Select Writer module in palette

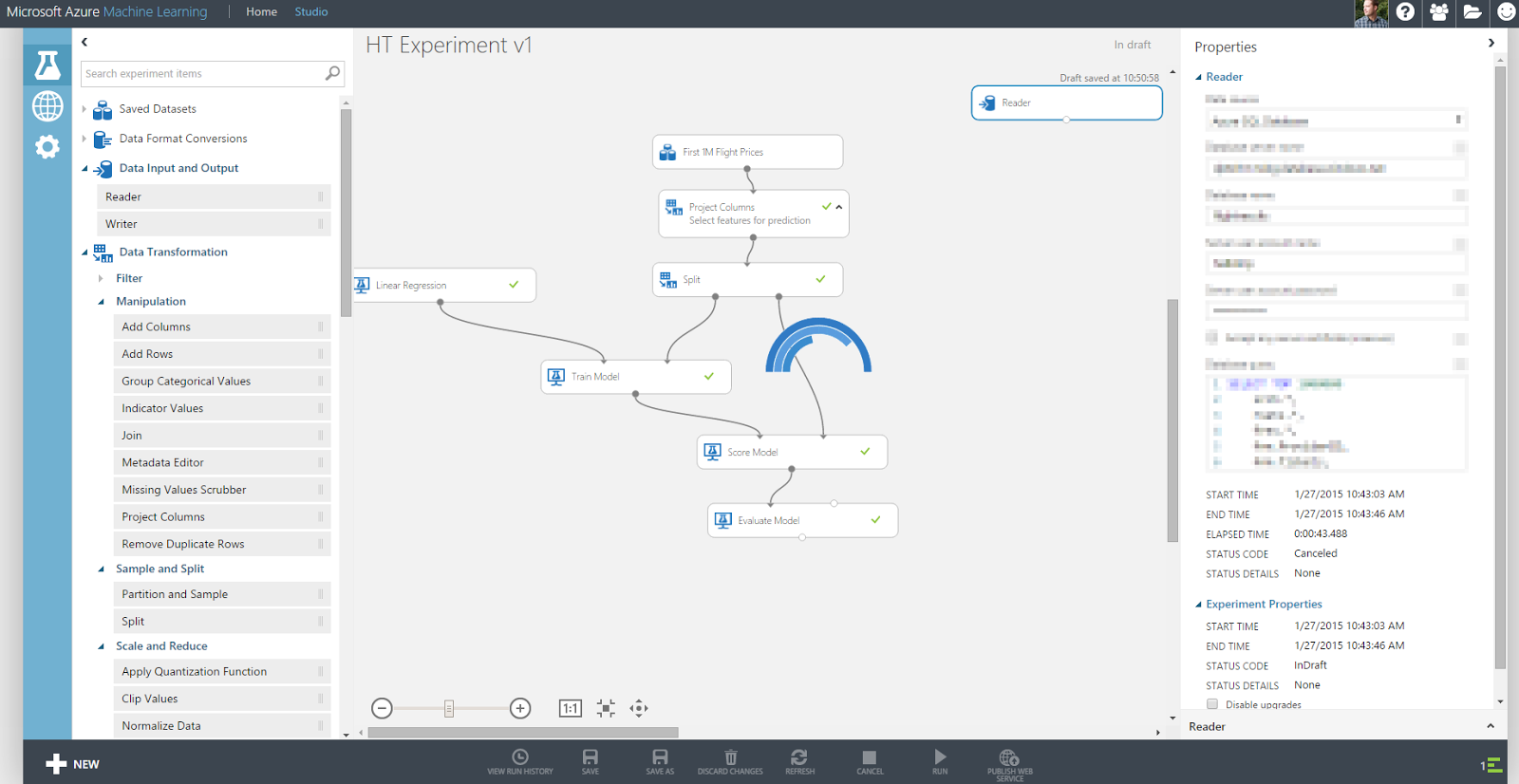pyautogui.click(x=214, y=224)
